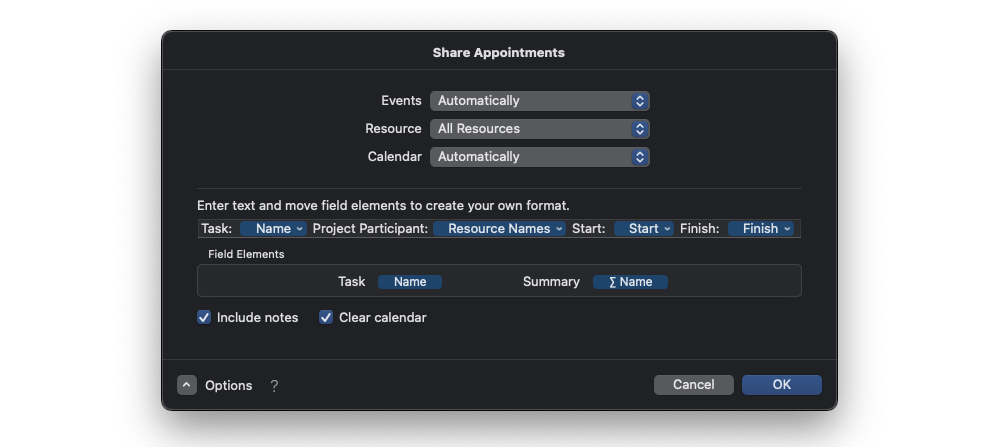The image size is (1000, 447).
Task: Click the 'Project Participant:' text in format field
Action: (370, 229)
